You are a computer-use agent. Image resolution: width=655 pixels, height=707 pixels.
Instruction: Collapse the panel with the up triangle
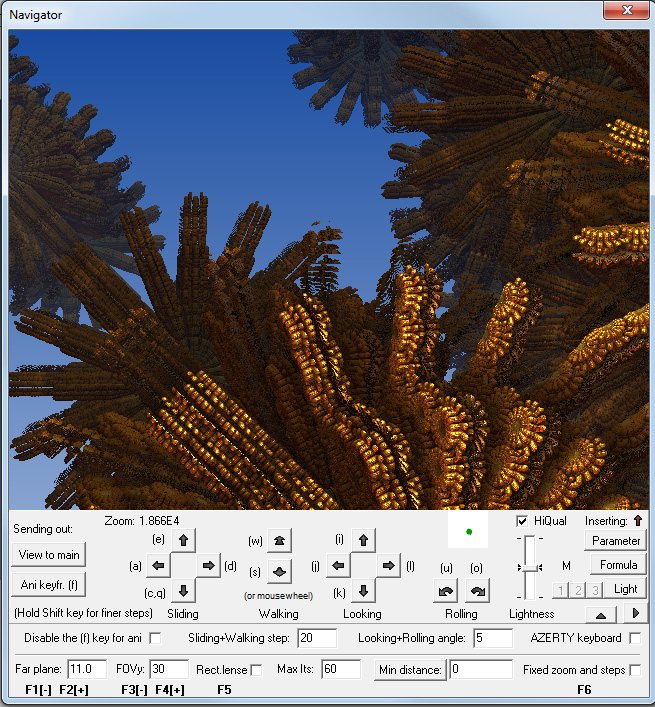(599, 614)
